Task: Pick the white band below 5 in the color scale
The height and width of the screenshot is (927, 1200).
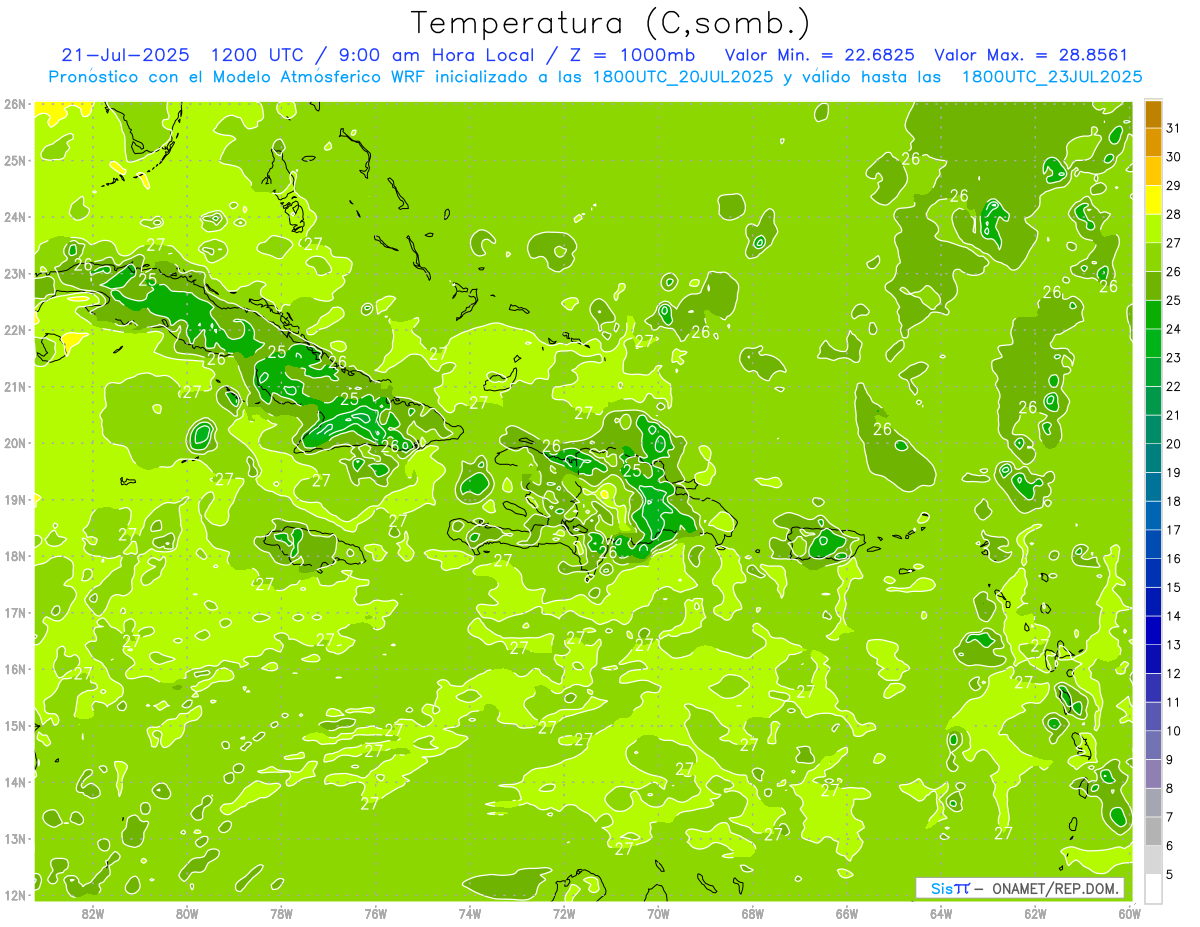Action: tap(1153, 888)
